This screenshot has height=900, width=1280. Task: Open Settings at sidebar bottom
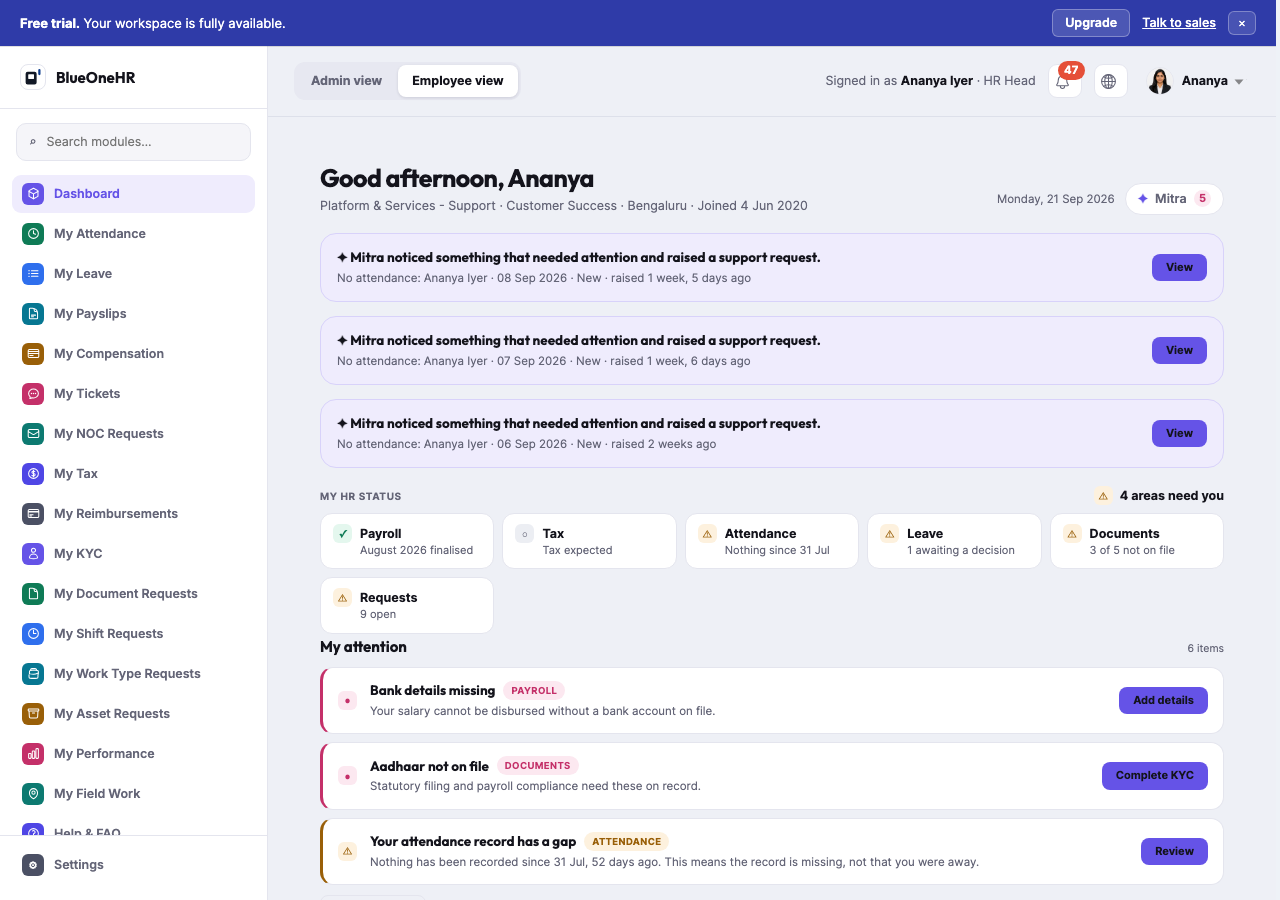click(133, 865)
